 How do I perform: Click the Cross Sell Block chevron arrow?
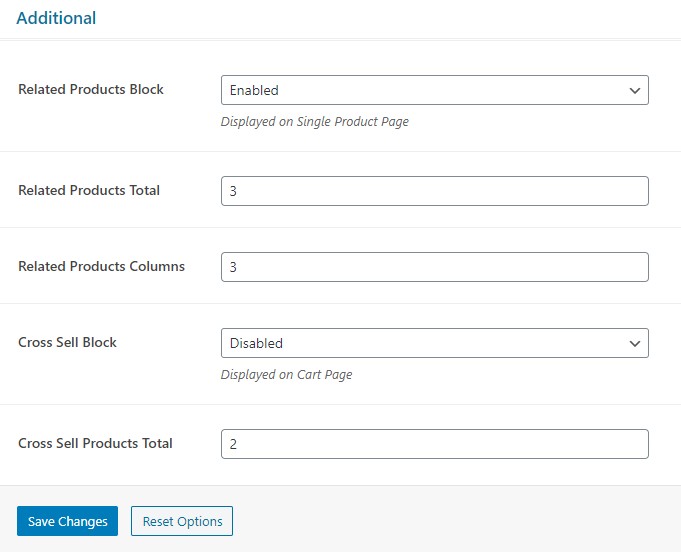635,344
